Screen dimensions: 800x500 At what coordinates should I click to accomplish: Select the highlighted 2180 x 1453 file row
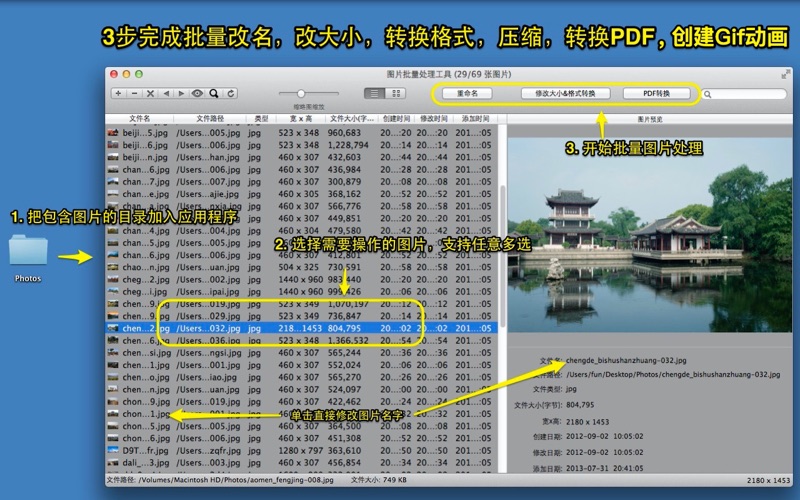pos(300,327)
